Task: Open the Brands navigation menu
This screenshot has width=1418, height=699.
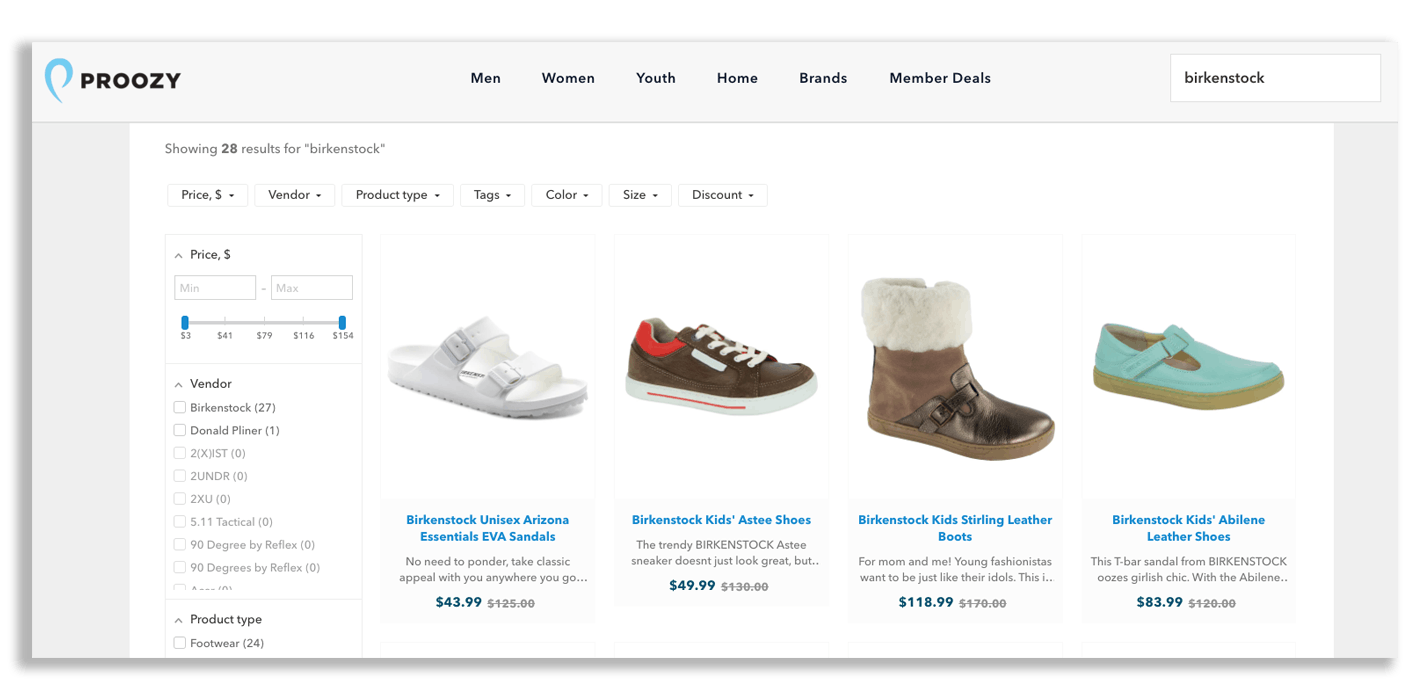Action: (x=822, y=78)
